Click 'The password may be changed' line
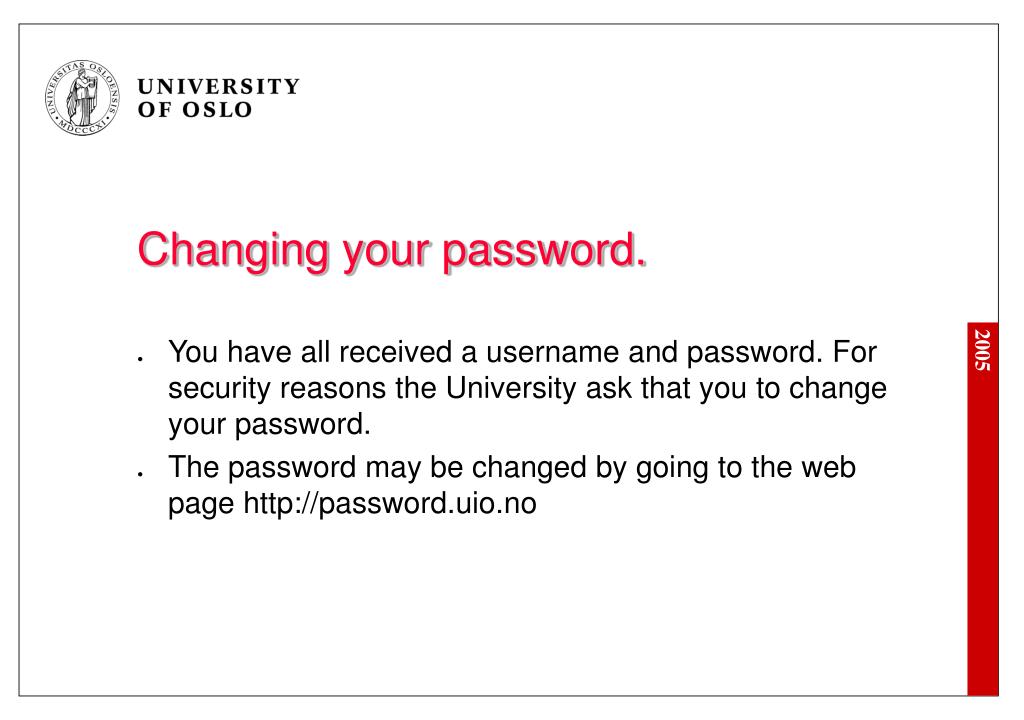The image size is (1024, 720). pos(512,468)
